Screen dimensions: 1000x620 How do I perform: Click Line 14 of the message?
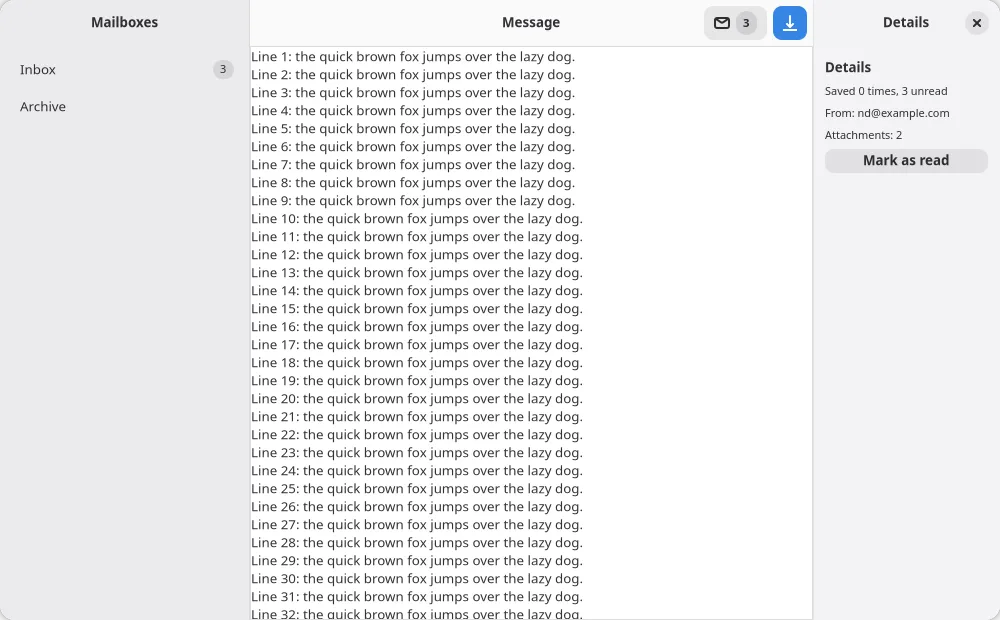[416, 291]
